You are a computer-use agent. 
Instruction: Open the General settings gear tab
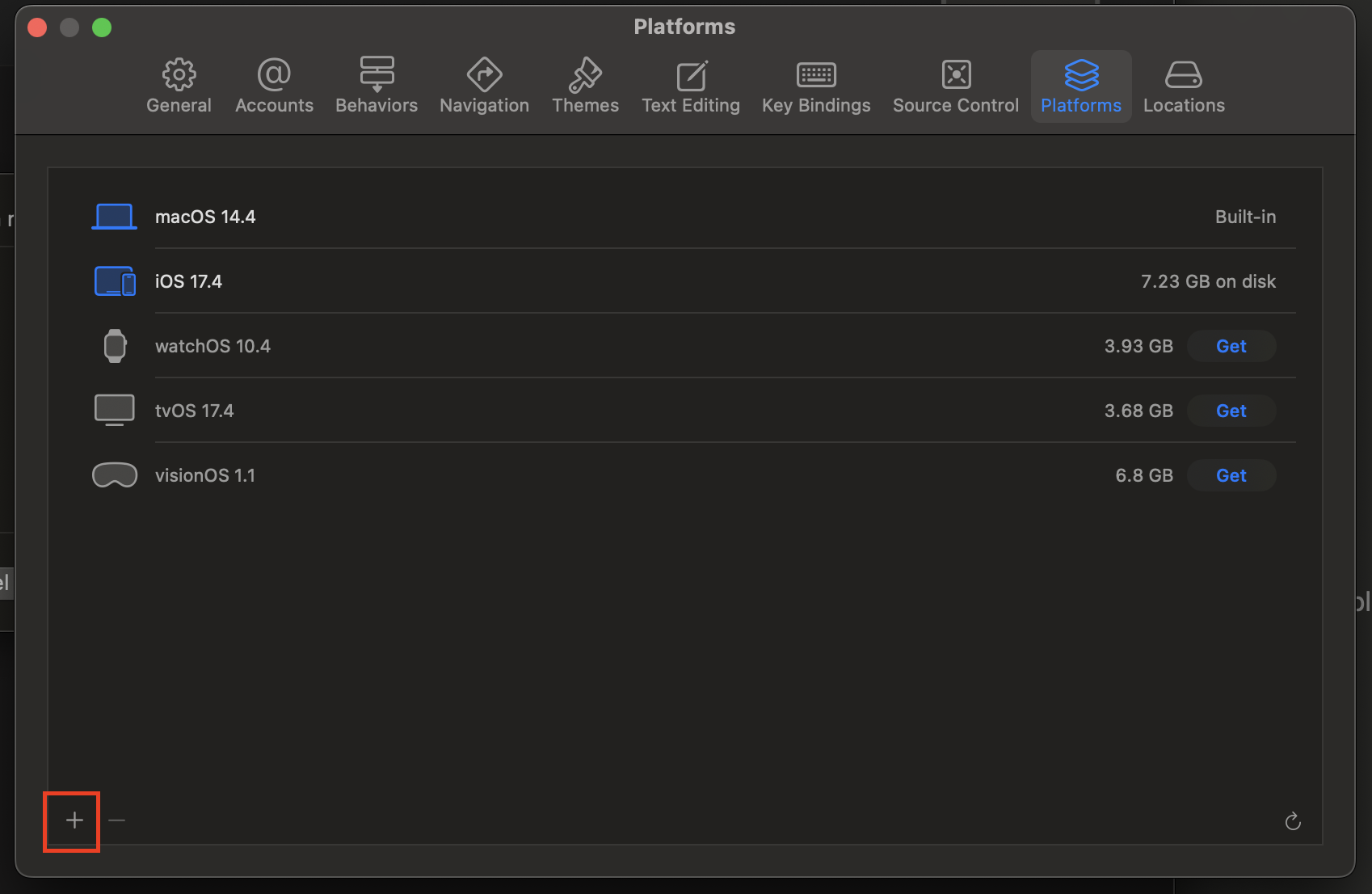point(179,86)
